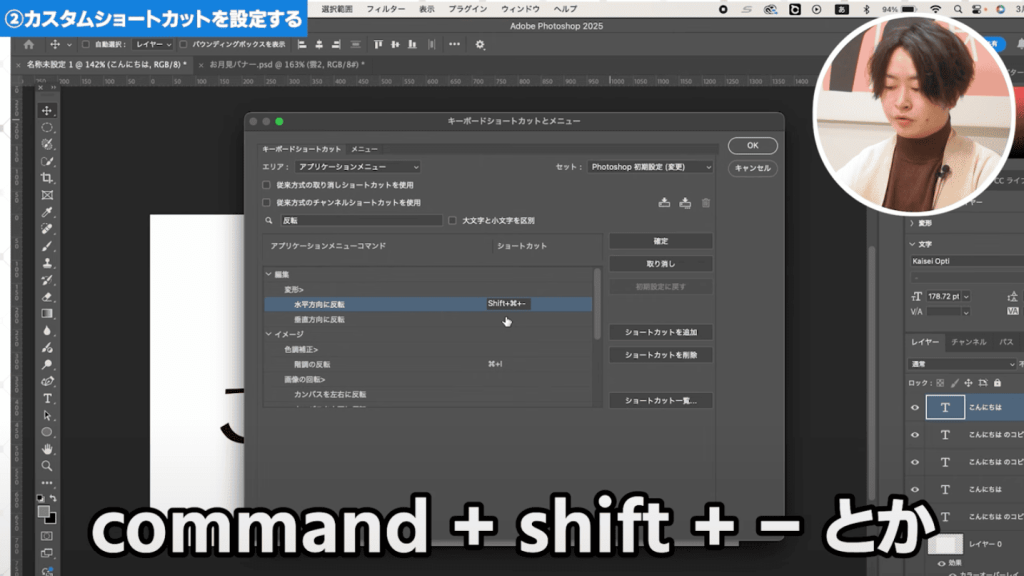Collapse the 編集 tree group
The image size is (1024, 576).
coord(268,274)
